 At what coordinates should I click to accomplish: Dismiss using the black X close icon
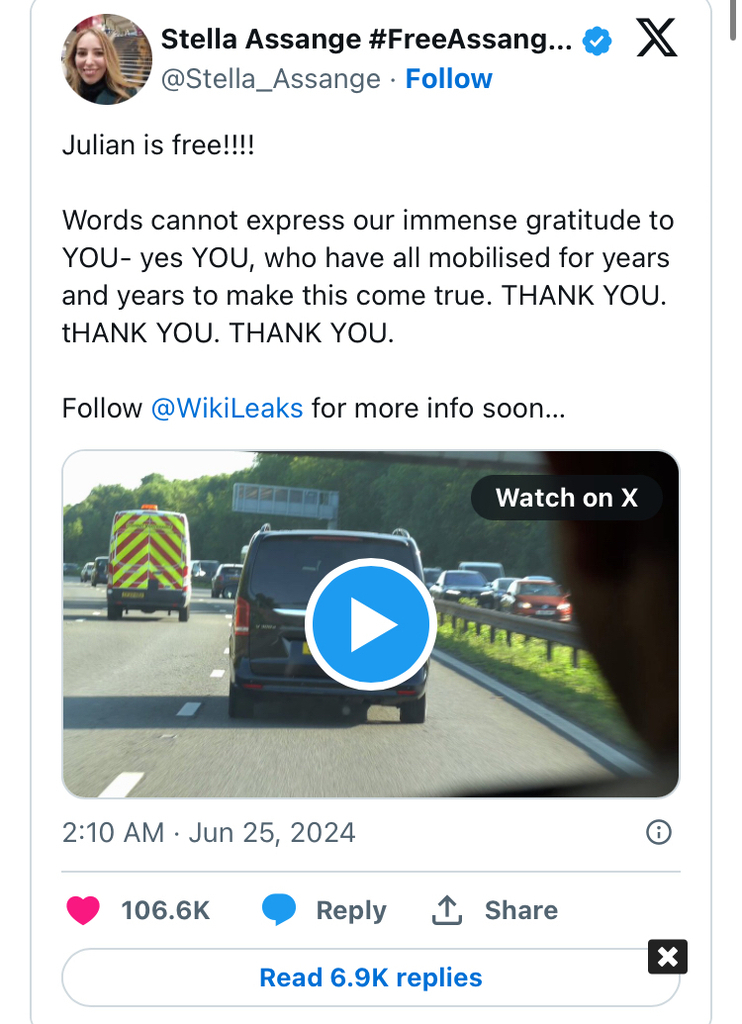pos(668,957)
